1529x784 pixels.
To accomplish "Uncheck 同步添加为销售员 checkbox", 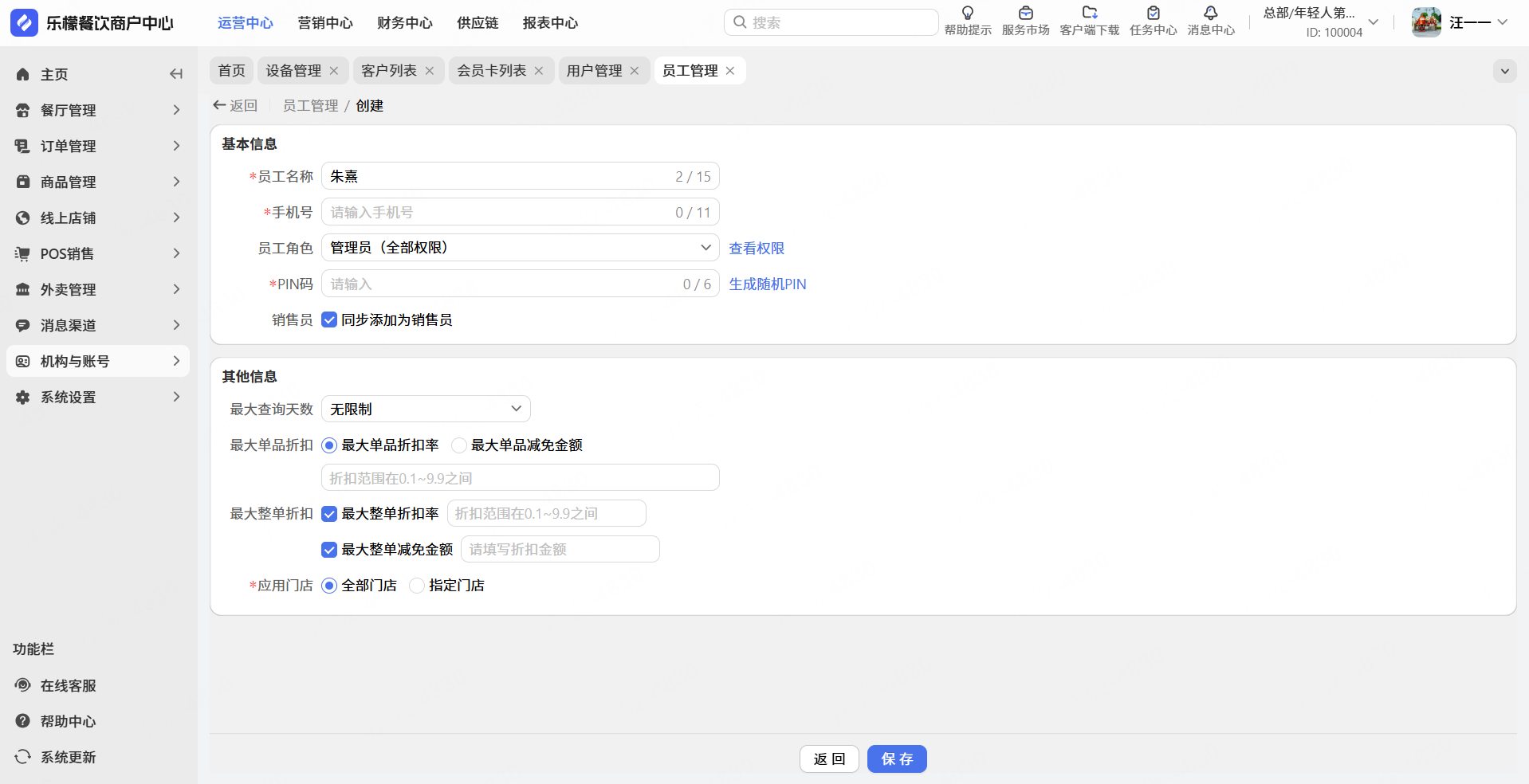I will (x=329, y=320).
